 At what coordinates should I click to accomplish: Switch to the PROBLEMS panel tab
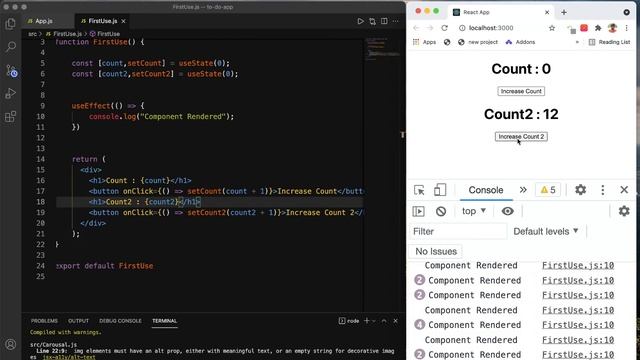click(44, 321)
